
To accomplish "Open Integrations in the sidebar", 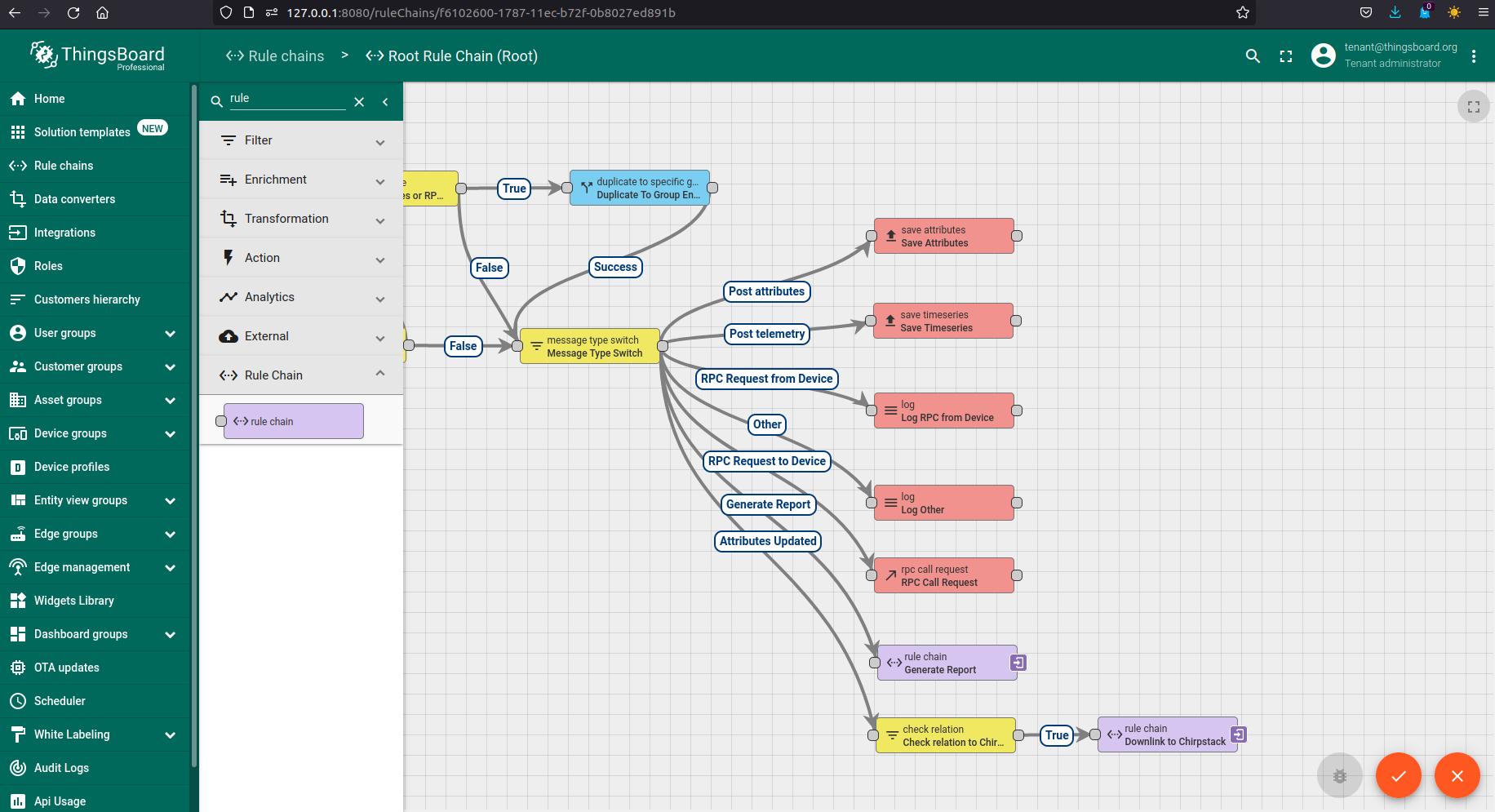I will pyautogui.click(x=95, y=233).
